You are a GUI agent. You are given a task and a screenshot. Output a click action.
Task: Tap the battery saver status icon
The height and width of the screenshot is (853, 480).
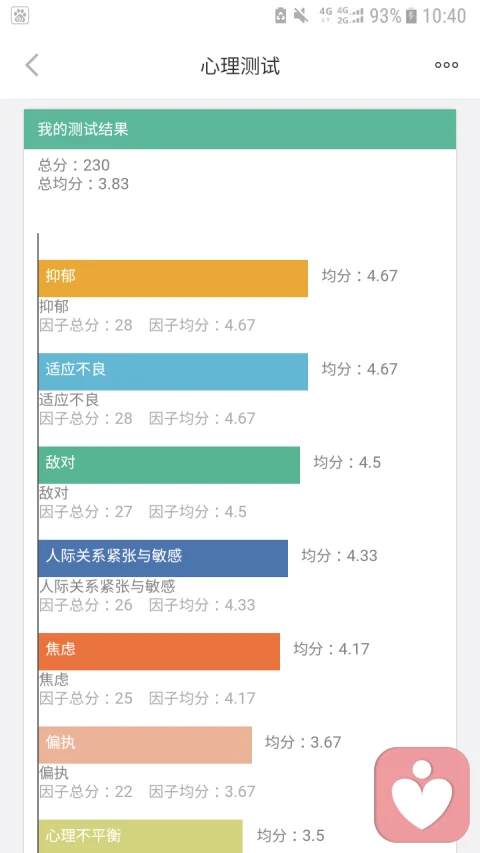pyautogui.click(x=280, y=16)
